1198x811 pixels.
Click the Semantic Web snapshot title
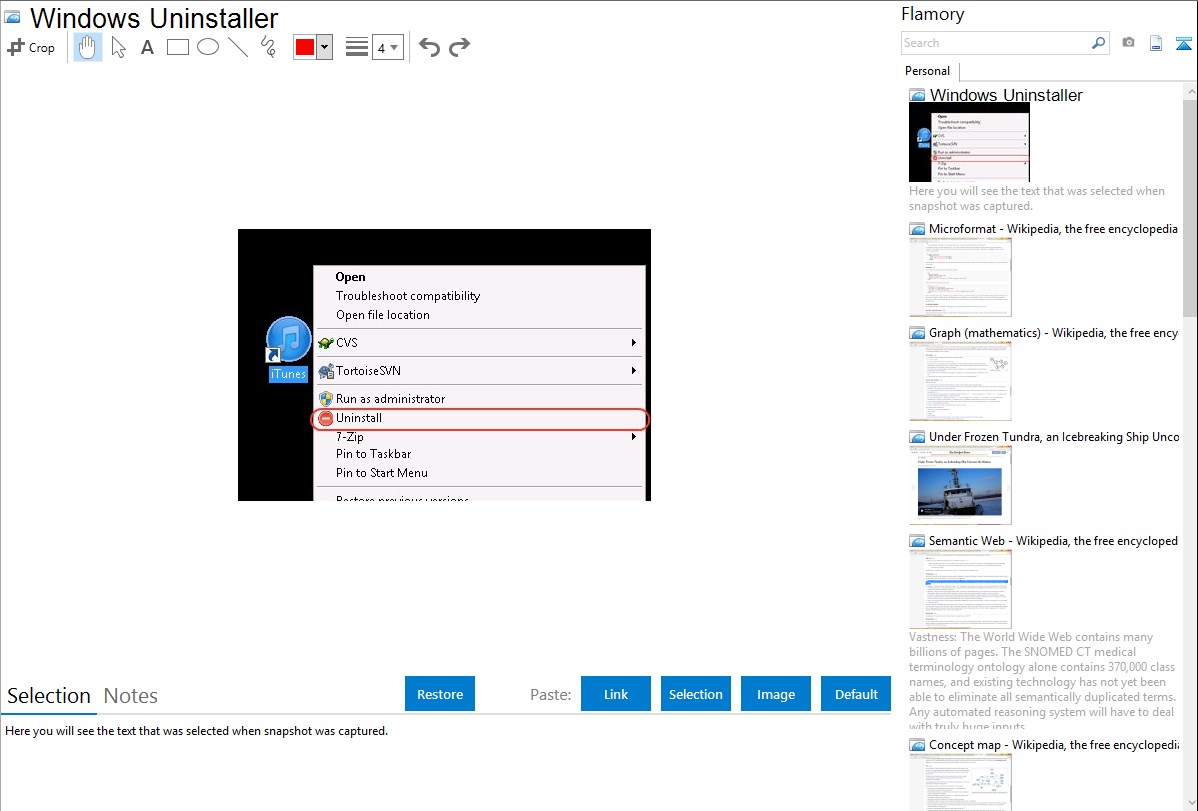pyautogui.click(x=1054, y=541)
